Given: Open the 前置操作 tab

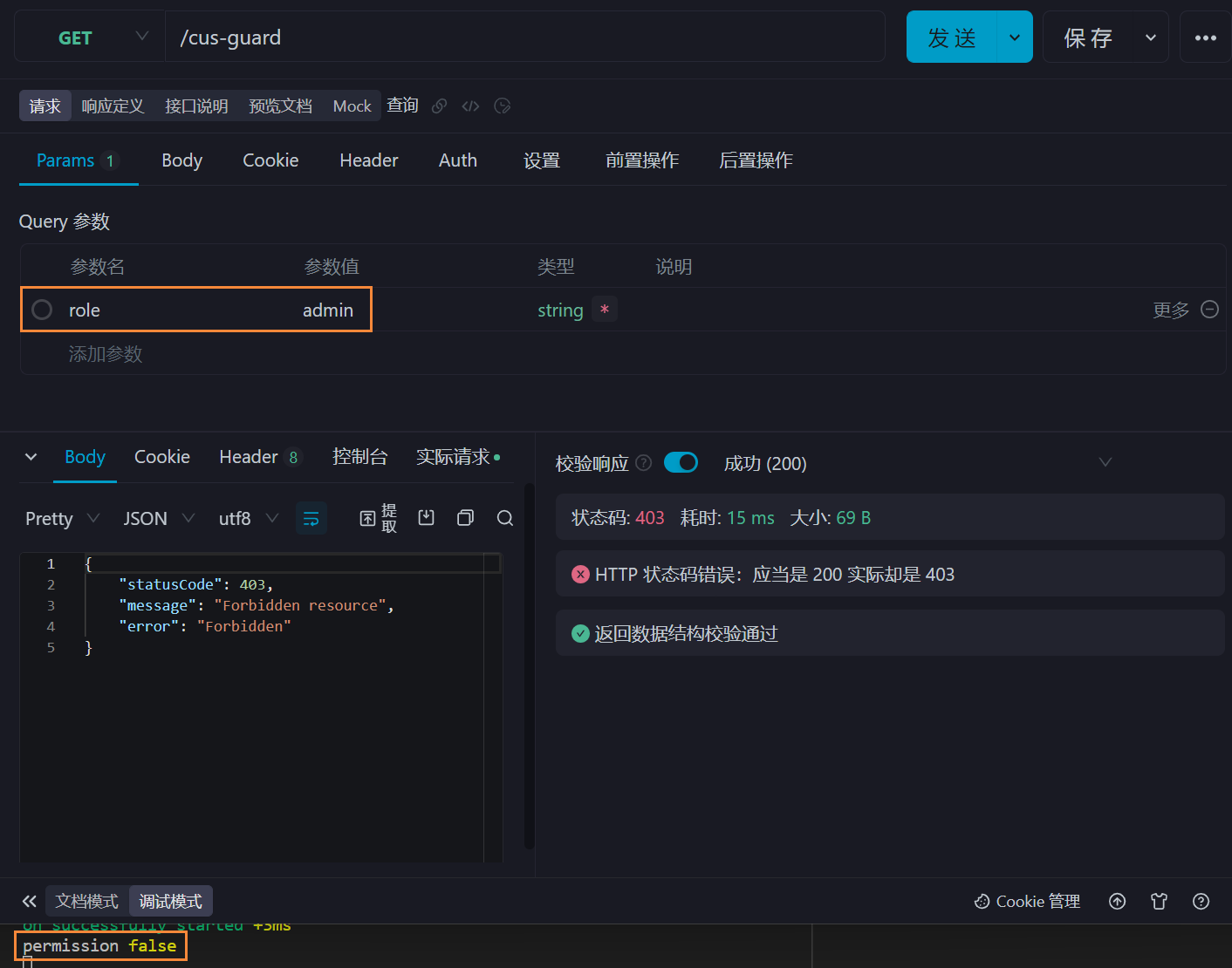Looking at the screenshot, I should coord(641,160).
